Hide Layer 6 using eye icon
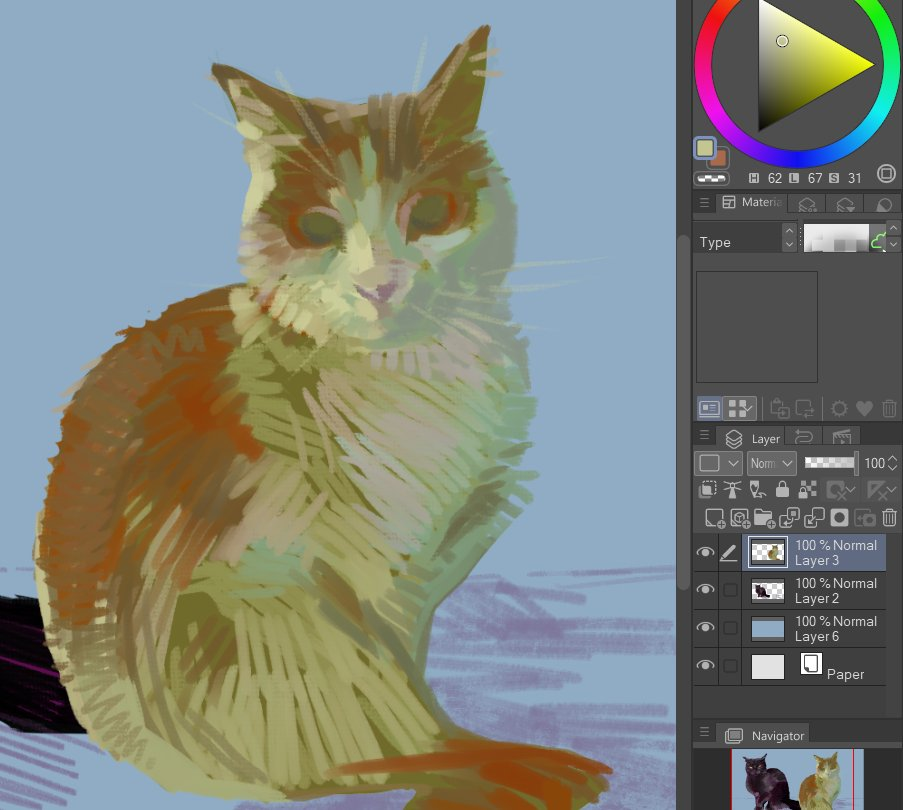The height and width of the screenshot is (810, 903). [705, 627]
